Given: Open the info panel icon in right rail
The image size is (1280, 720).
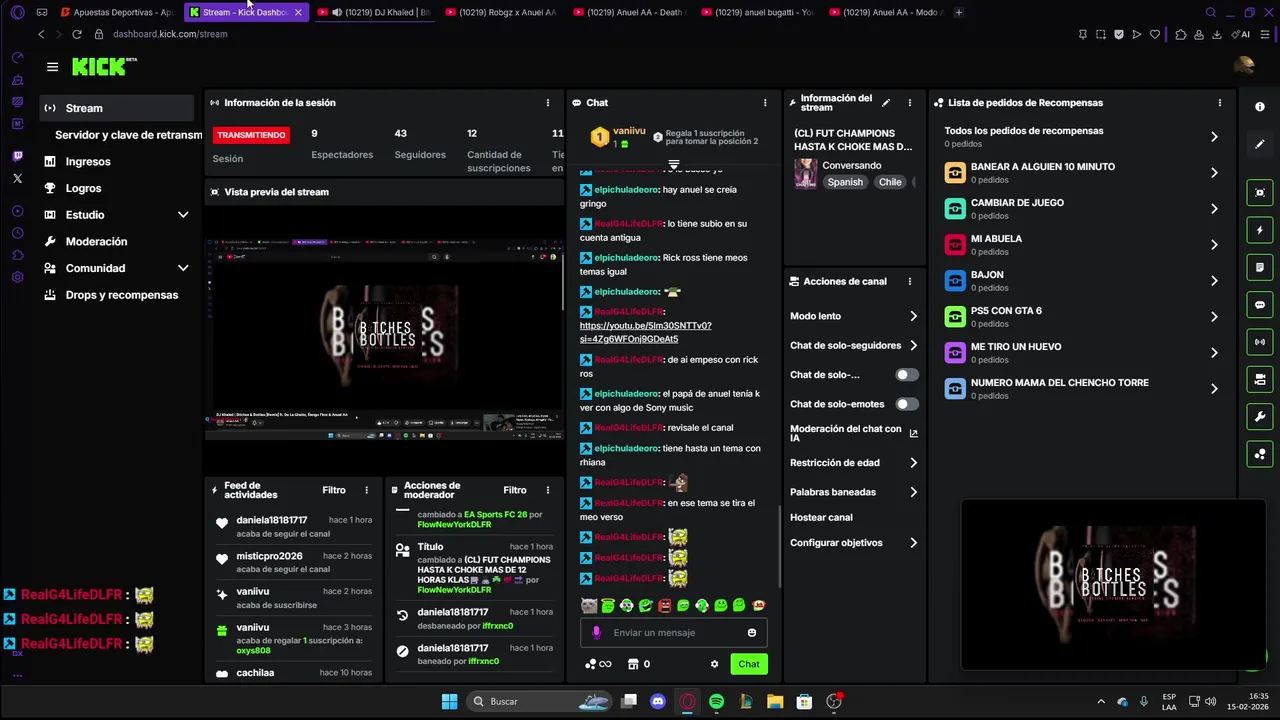Looking at the screenshot, I should [1260, 107].
